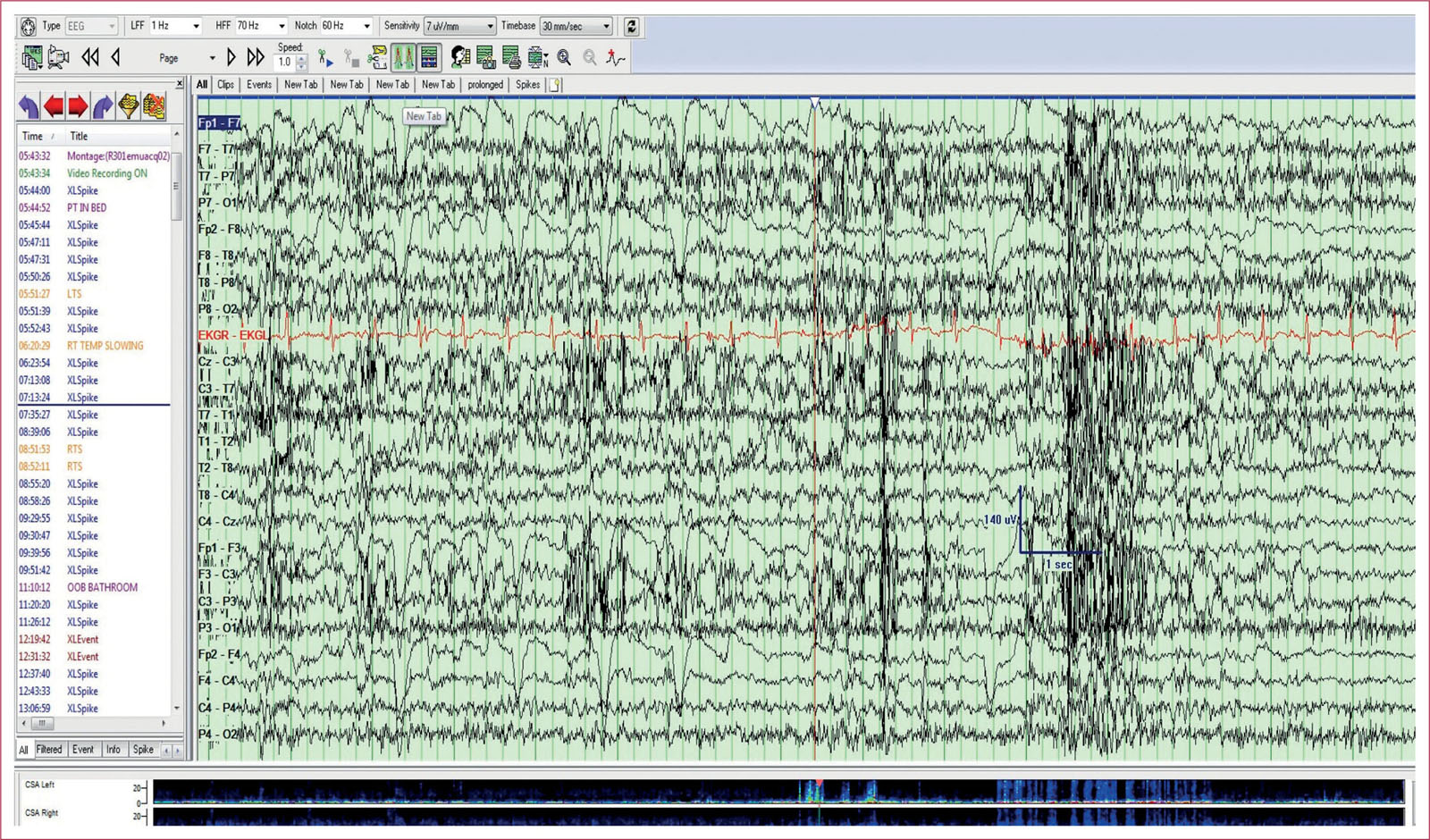Click the purple curved forward arrow
Screen dimensions: 1430x840
pos(104,107)
